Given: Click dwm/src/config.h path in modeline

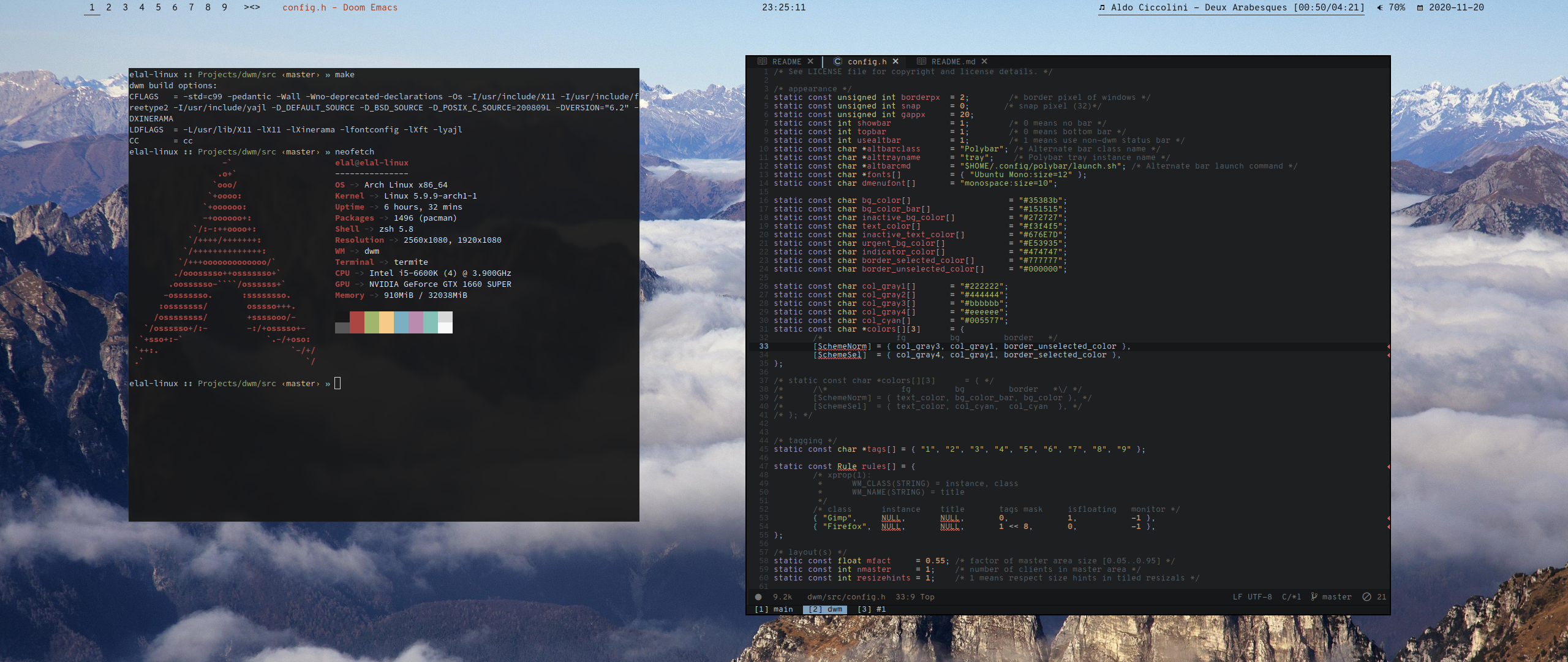Looking at the screenshot, I should coord(846,597).
